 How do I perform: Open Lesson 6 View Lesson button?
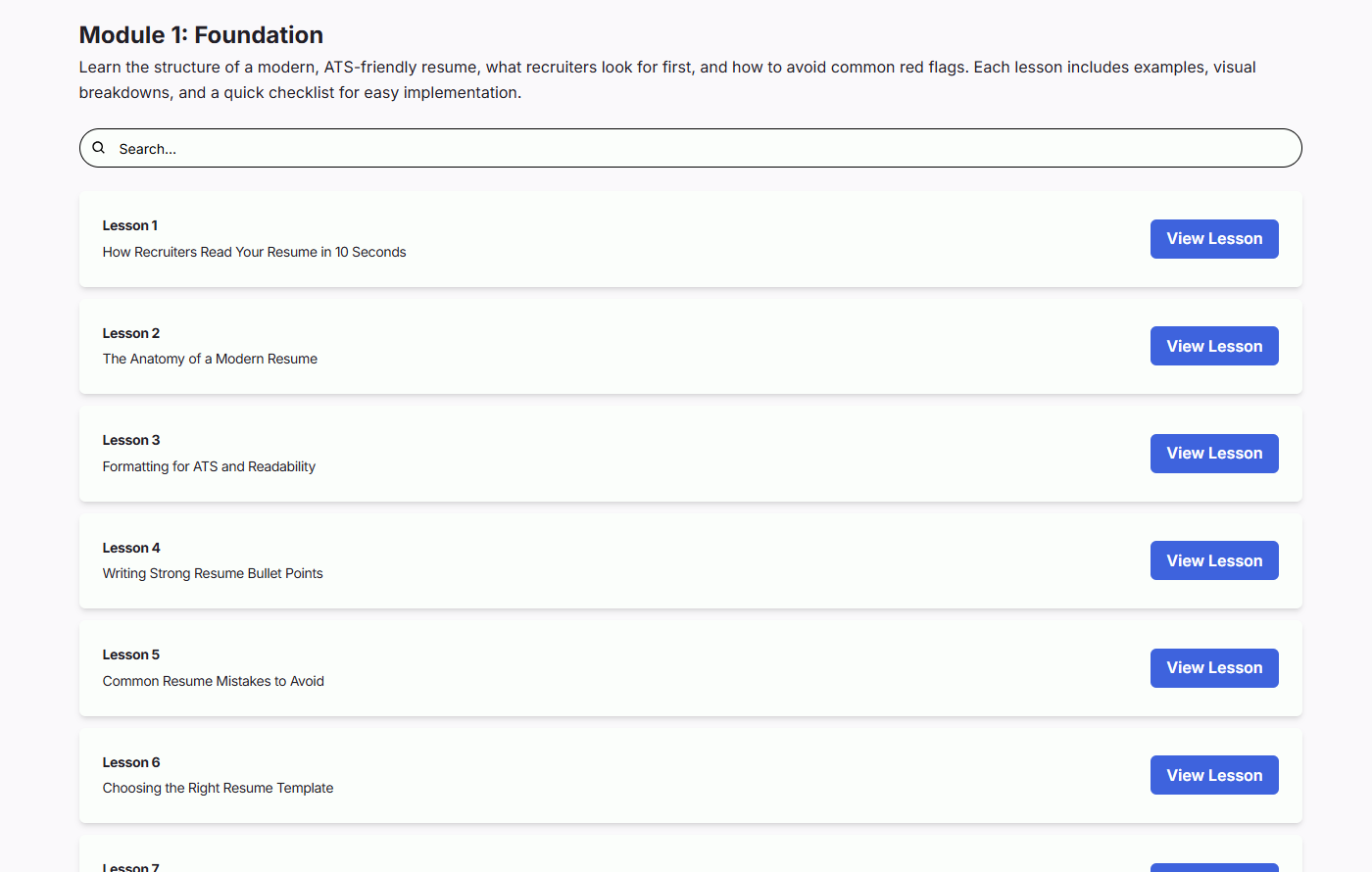pyautogui.click(x=1214, y=775)
